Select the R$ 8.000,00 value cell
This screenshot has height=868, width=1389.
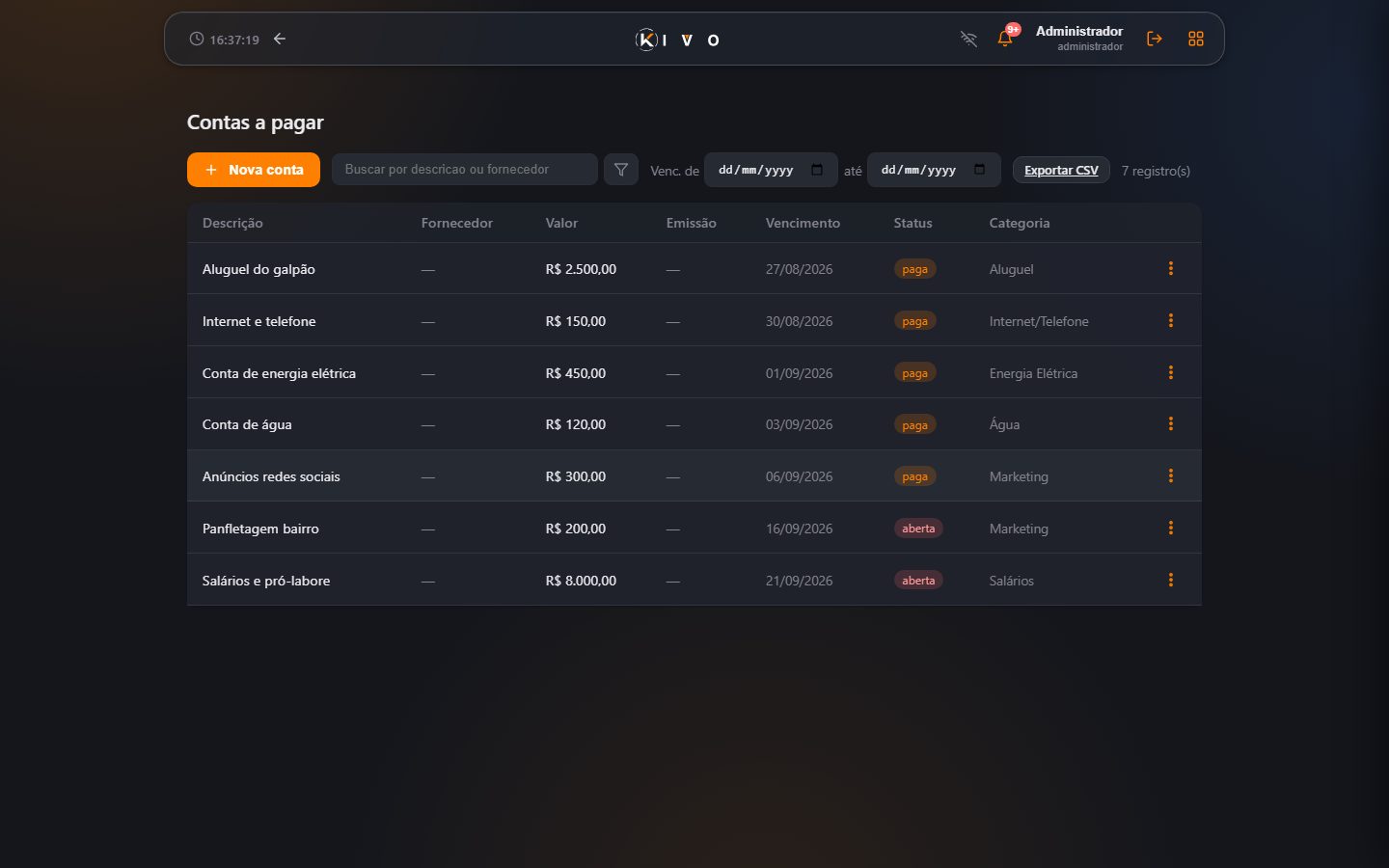581,581
